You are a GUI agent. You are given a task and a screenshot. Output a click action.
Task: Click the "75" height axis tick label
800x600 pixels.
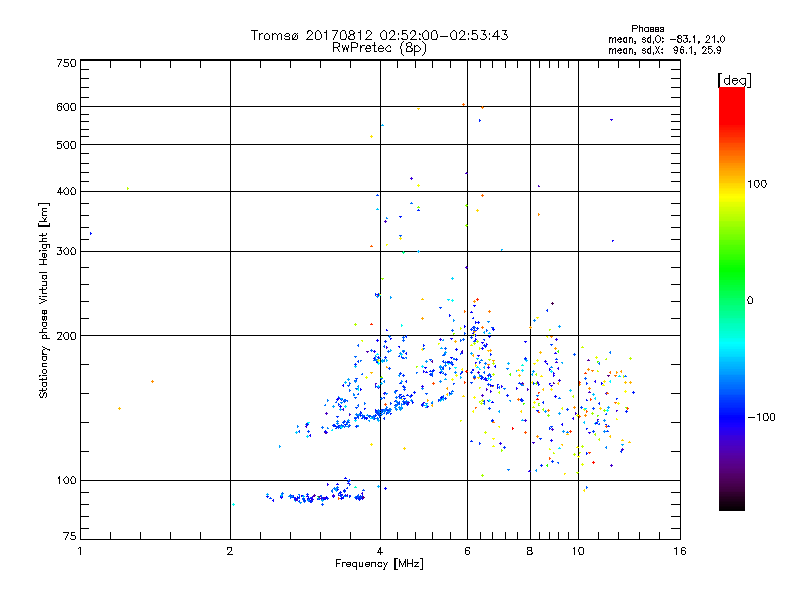(x=70, y=536)
